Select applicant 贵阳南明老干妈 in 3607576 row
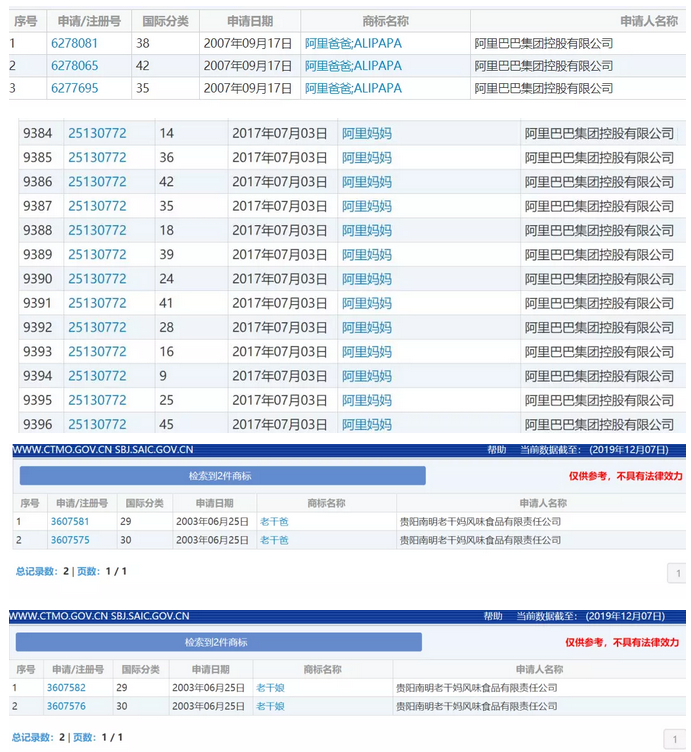691x752 pixels. click(x=477, y=706)
